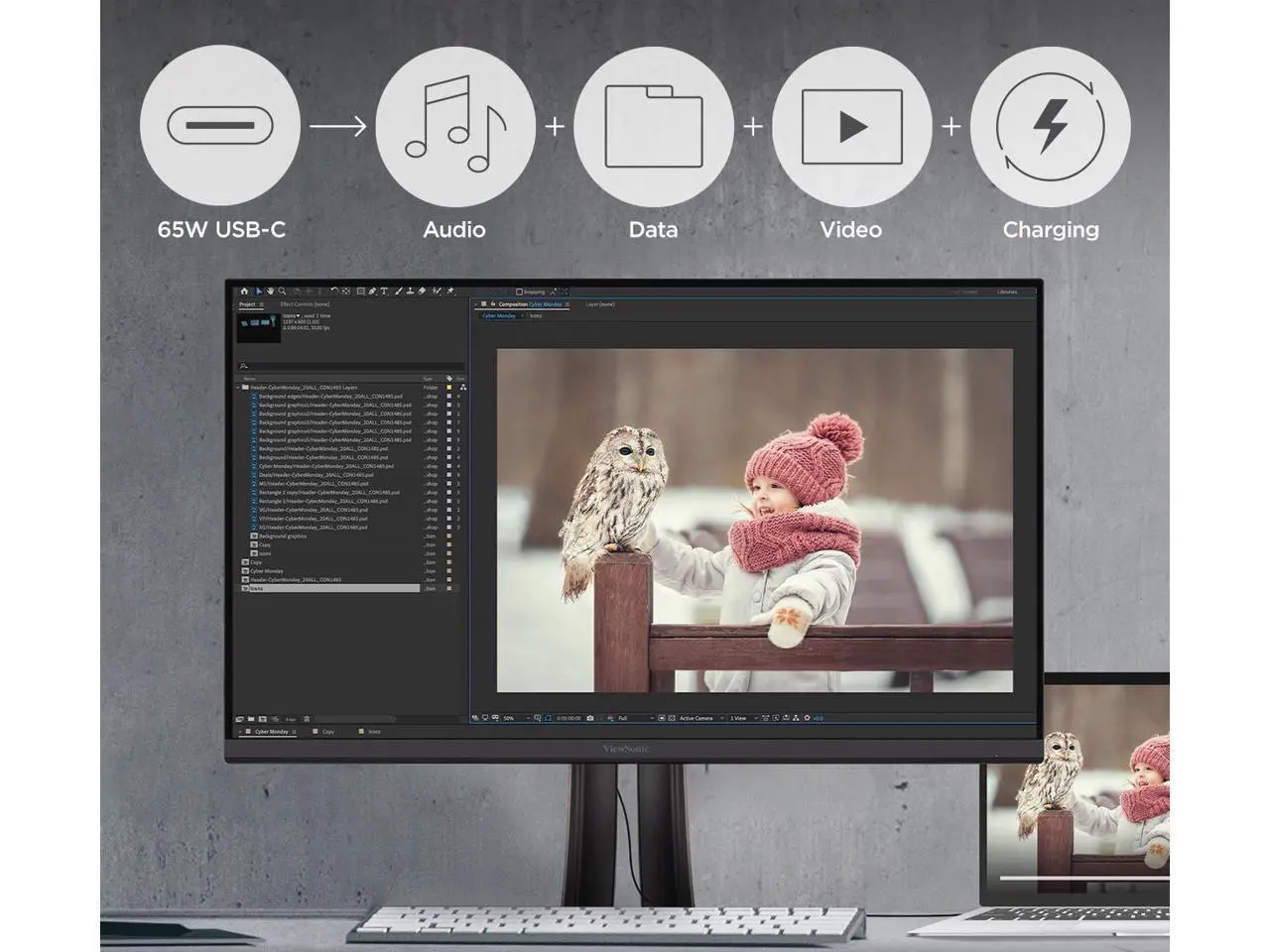Select the Zoom magnifier tool
Screen dimensions: 1270x952
(283, 292)
